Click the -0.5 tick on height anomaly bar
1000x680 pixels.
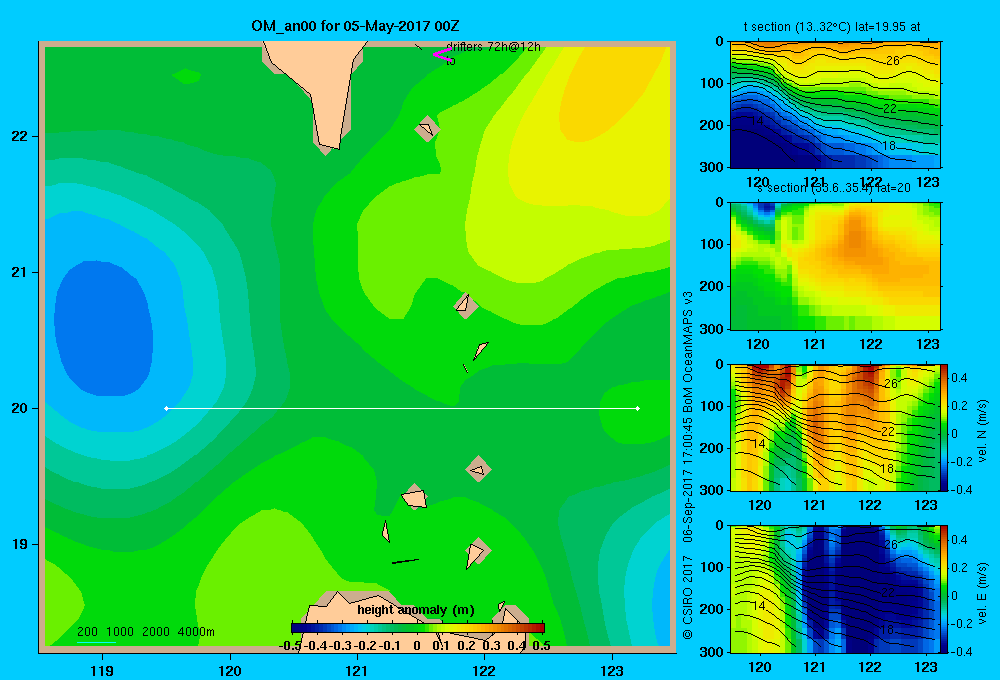coord(290,646)
